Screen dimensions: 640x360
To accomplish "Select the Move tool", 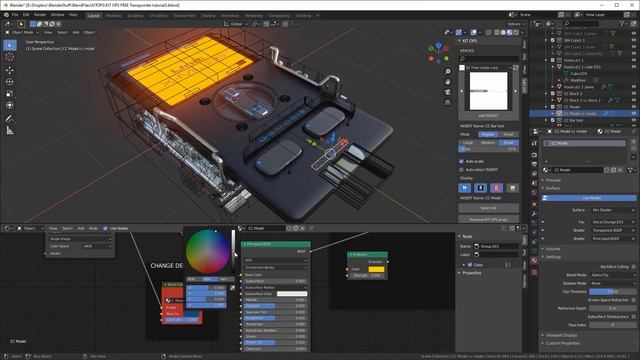I will click(10, 70).
